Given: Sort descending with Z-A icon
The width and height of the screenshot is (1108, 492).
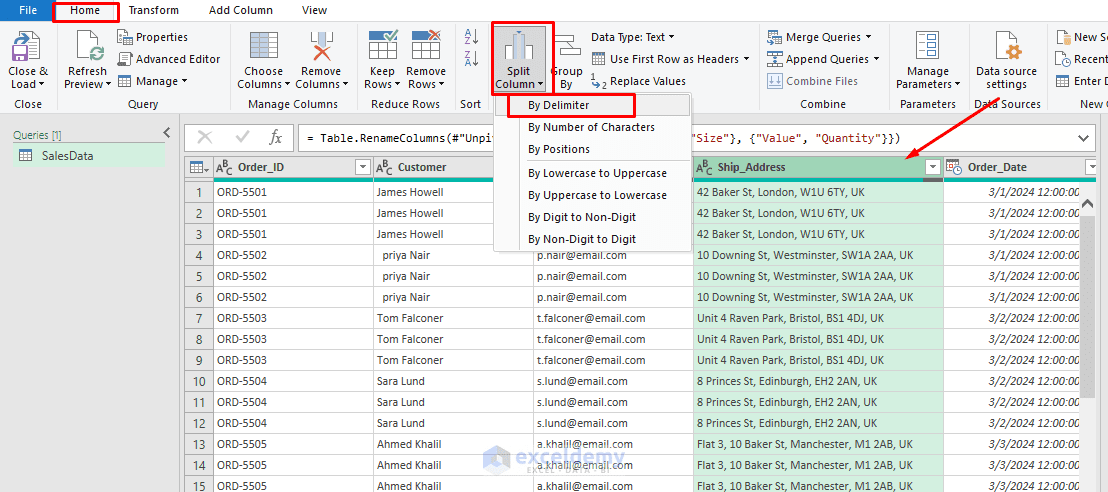Looking at the screenshot, I should tap(471, 58).
